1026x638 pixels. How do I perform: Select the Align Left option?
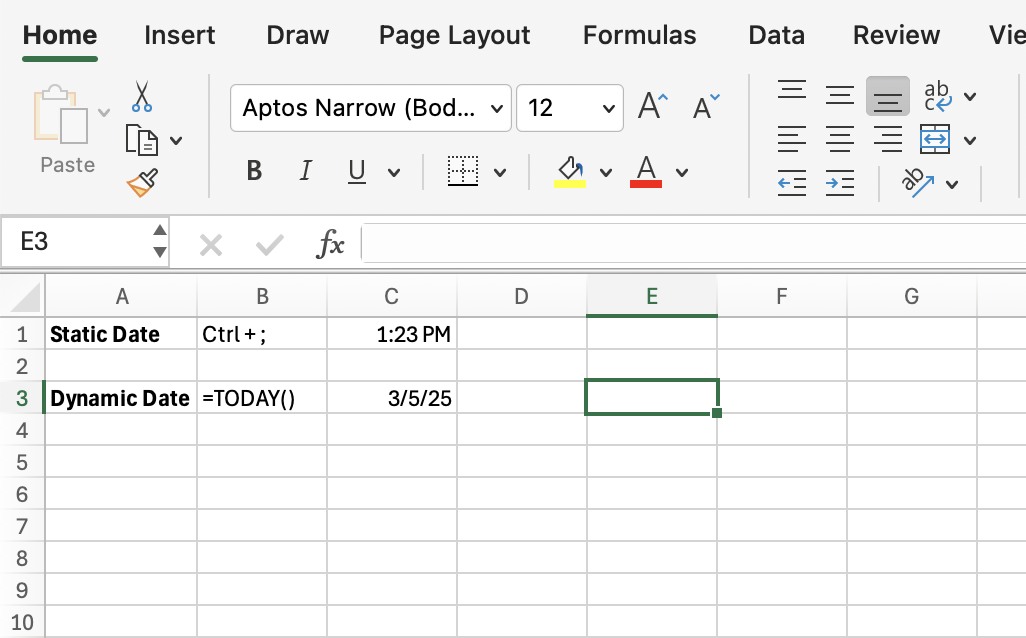[x=791, y=139]
